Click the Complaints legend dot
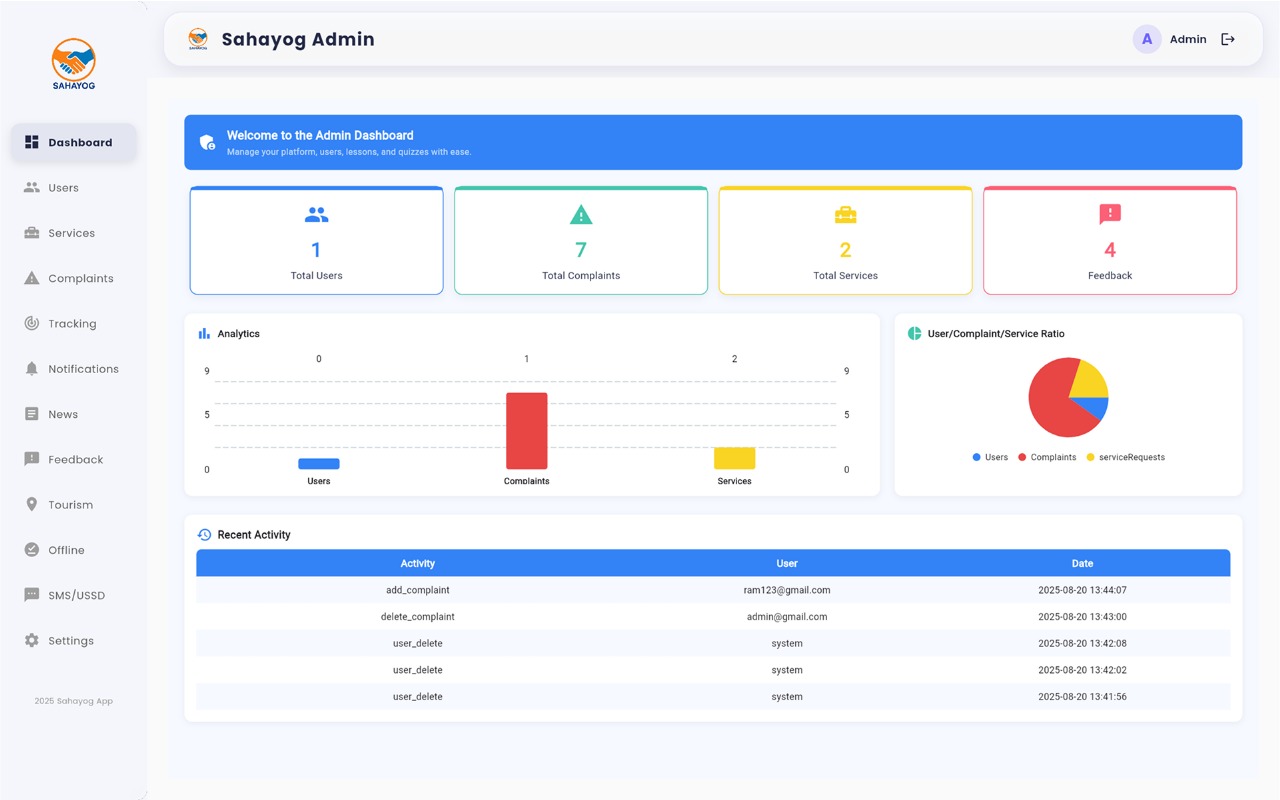The image size is (1280, 800). (x=1022, y=457)
